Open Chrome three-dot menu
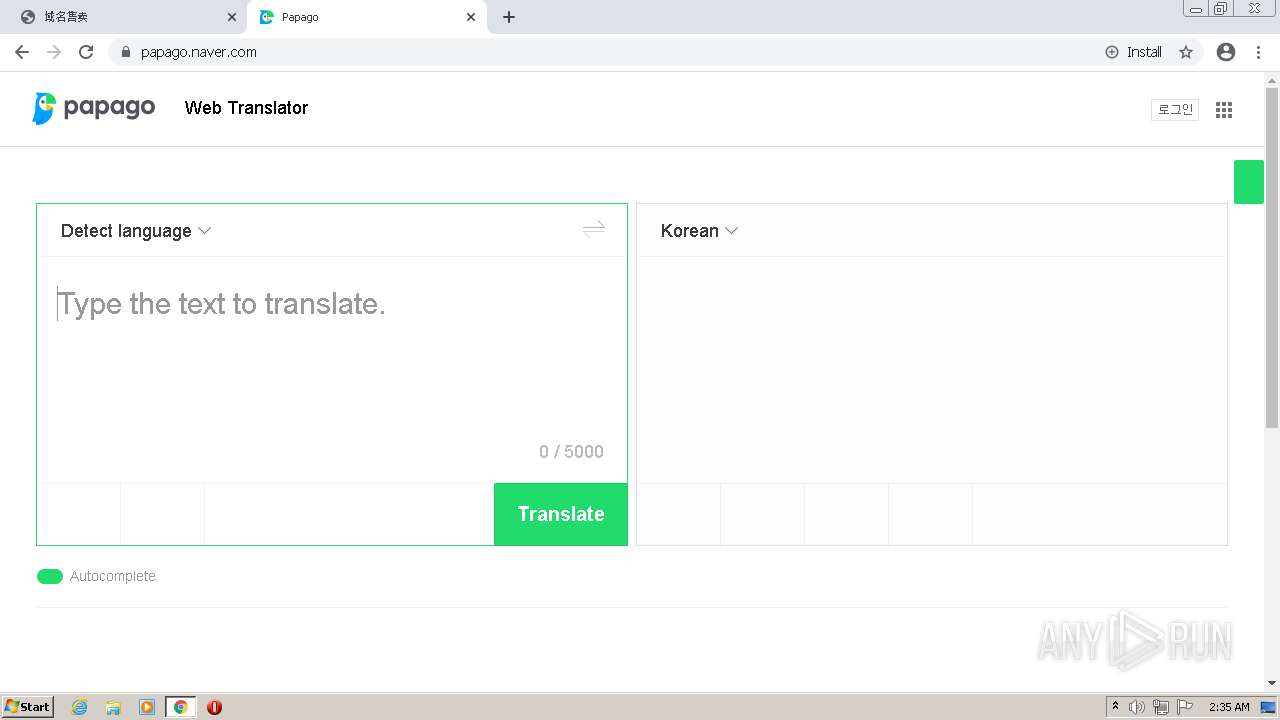 pos(1258,52)
